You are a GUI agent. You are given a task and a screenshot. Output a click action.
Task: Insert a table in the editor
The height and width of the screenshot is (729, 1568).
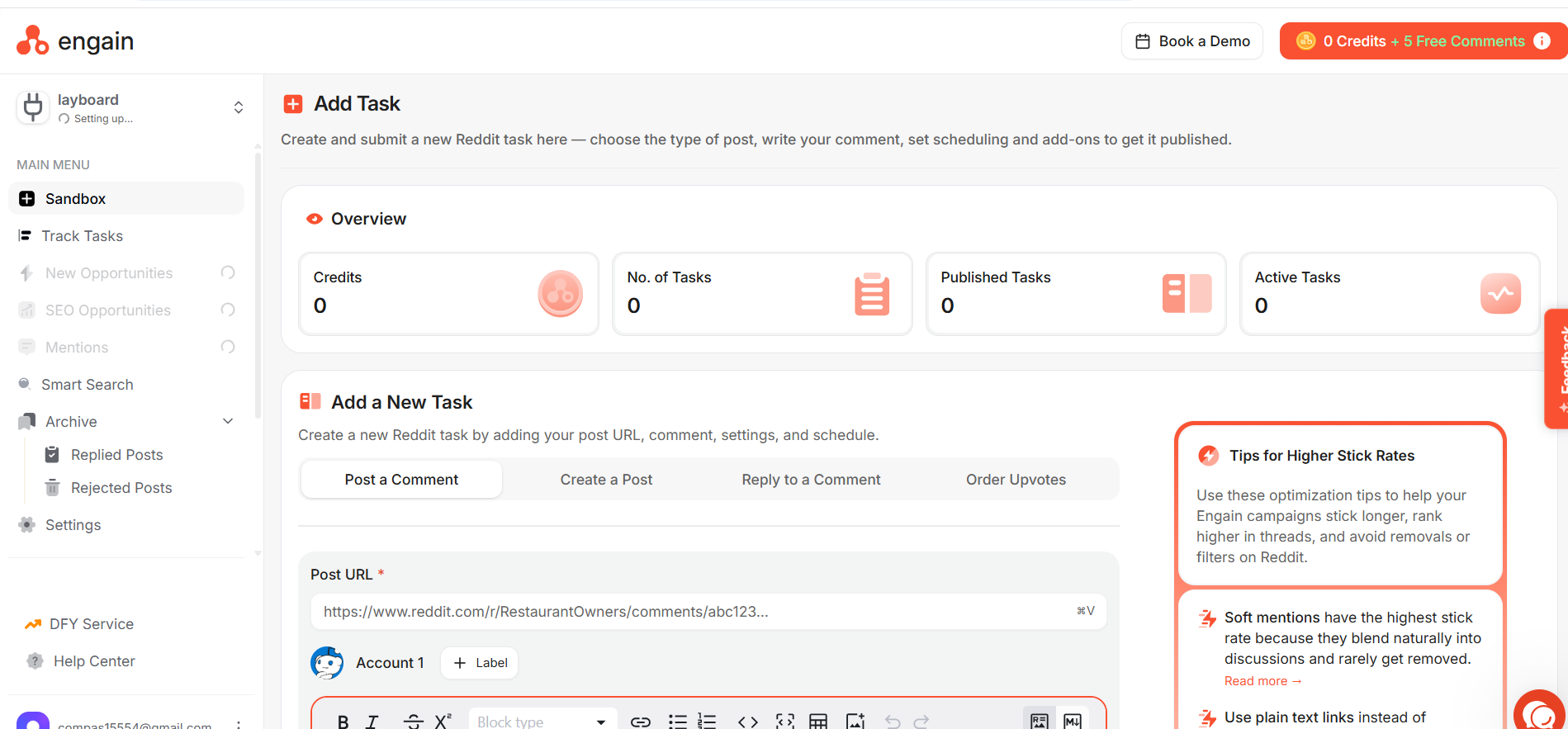(818, 722)
